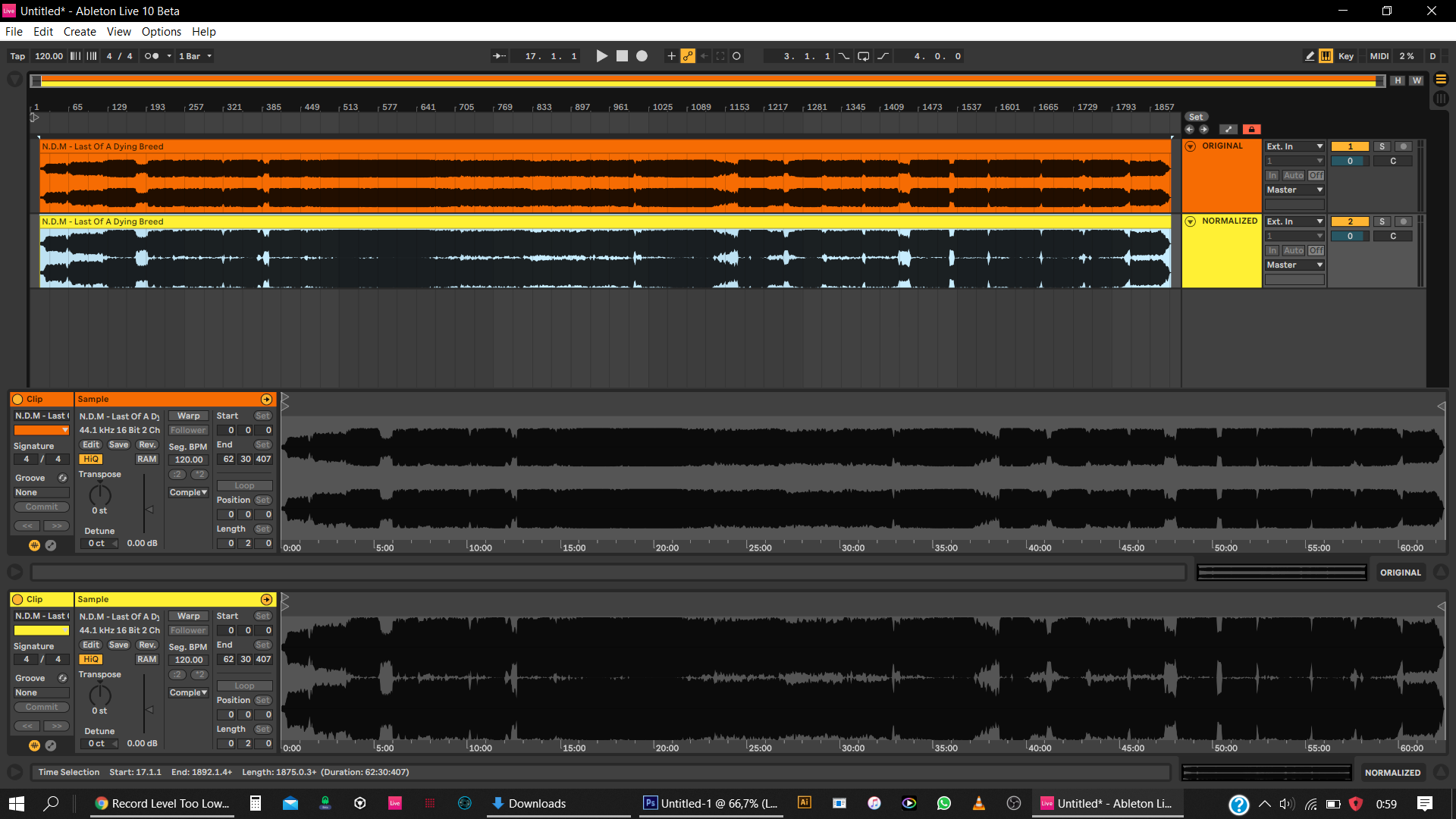Solo the ORIGINAL track
1456x819 pixels.
(1382, 146)
